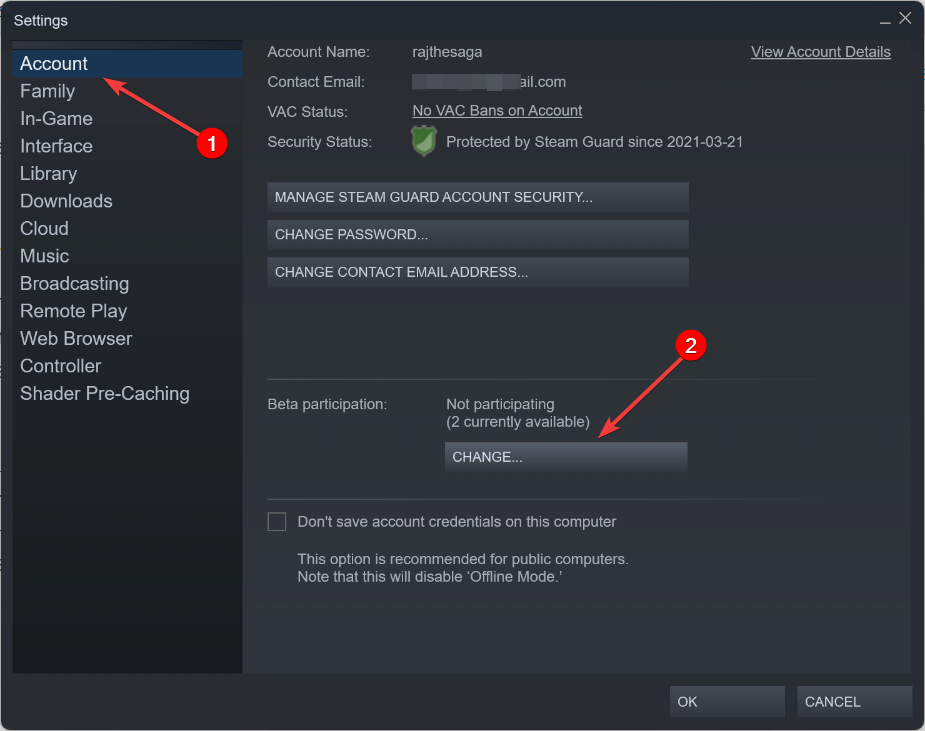Click the account name rajthesaga
This screenshot has height=731, width=925.
[447, 52]
